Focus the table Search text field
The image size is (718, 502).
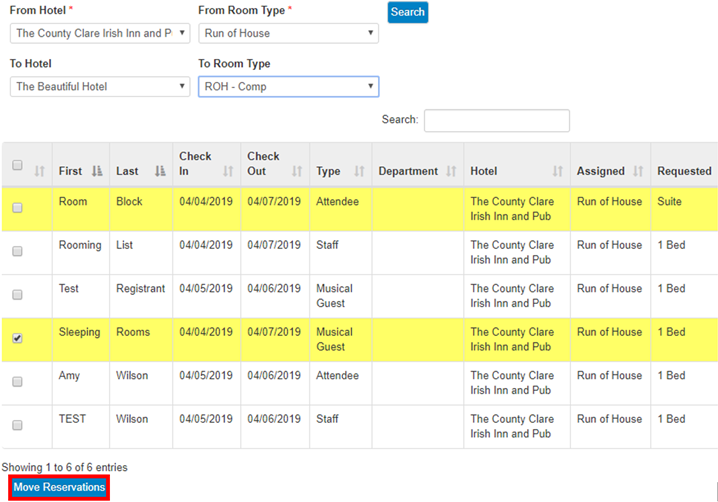496,120
